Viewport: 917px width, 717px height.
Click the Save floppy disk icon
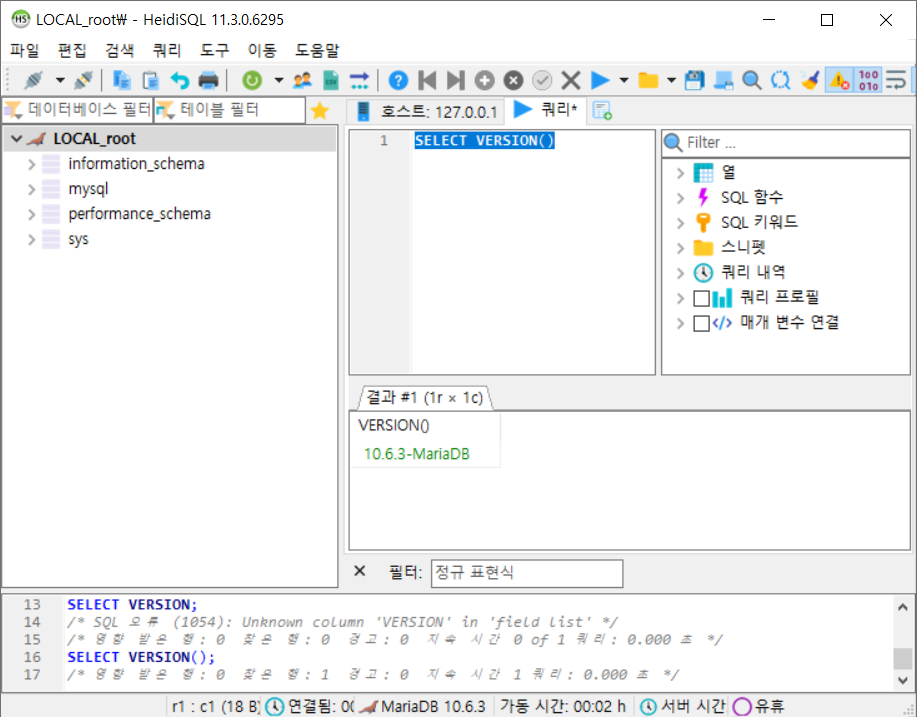(694, 80)
